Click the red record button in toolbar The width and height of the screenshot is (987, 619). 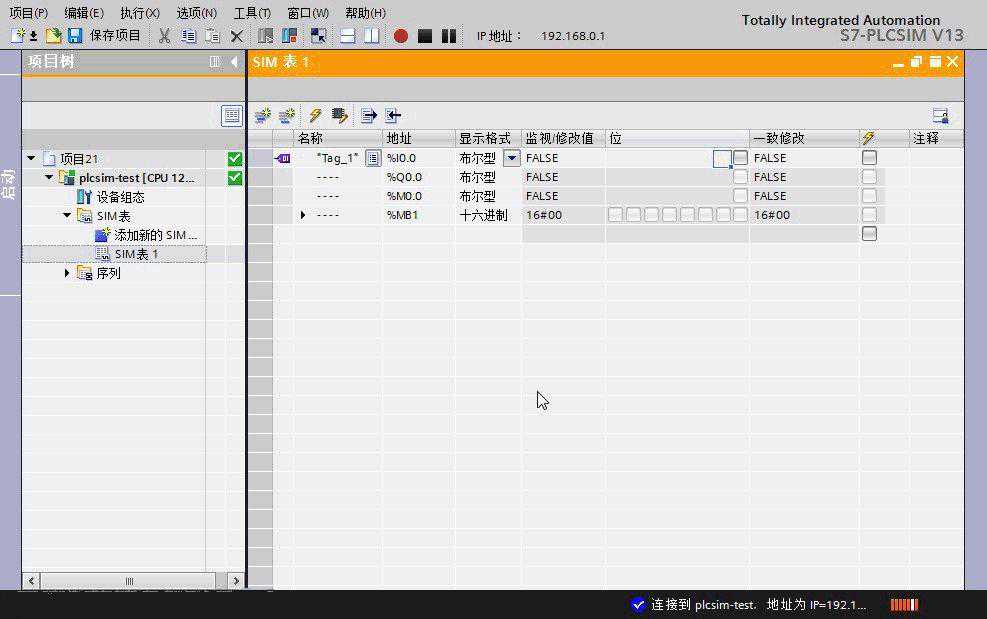click(400, 36)
